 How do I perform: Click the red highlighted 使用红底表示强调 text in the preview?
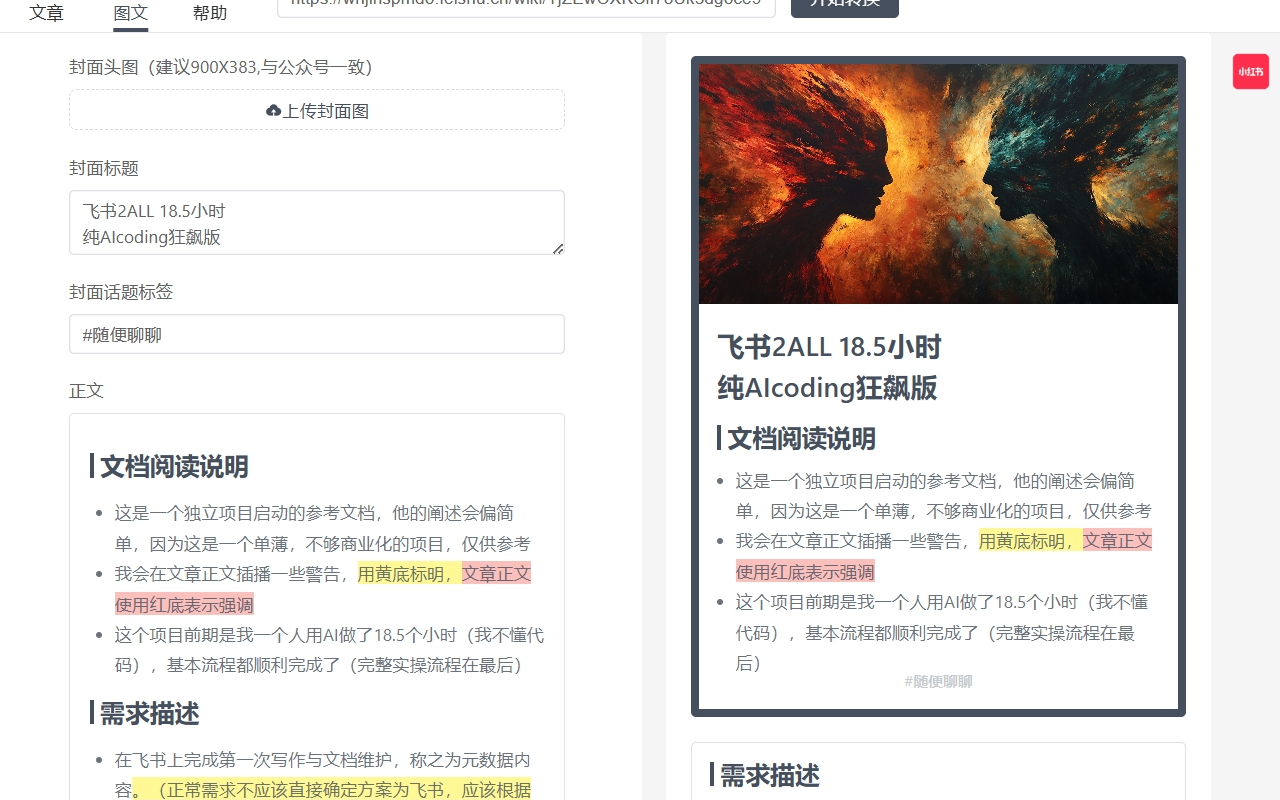[805, 572]
